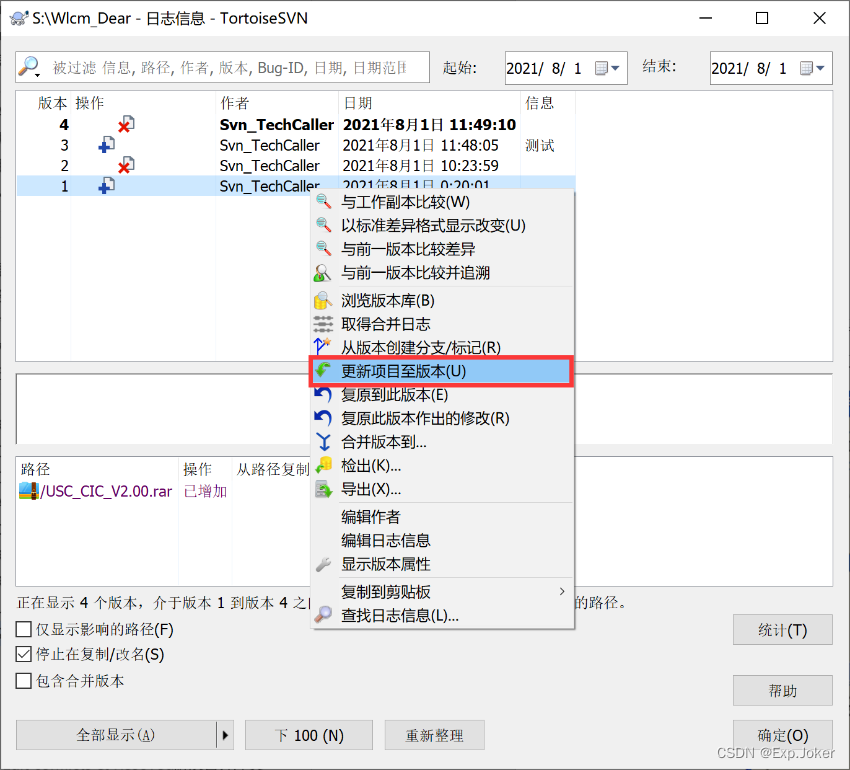Click the merge log icon beside 取得合并日志
Image resolution: width=850 pixels, height=770 pixels.
[323, 324]
